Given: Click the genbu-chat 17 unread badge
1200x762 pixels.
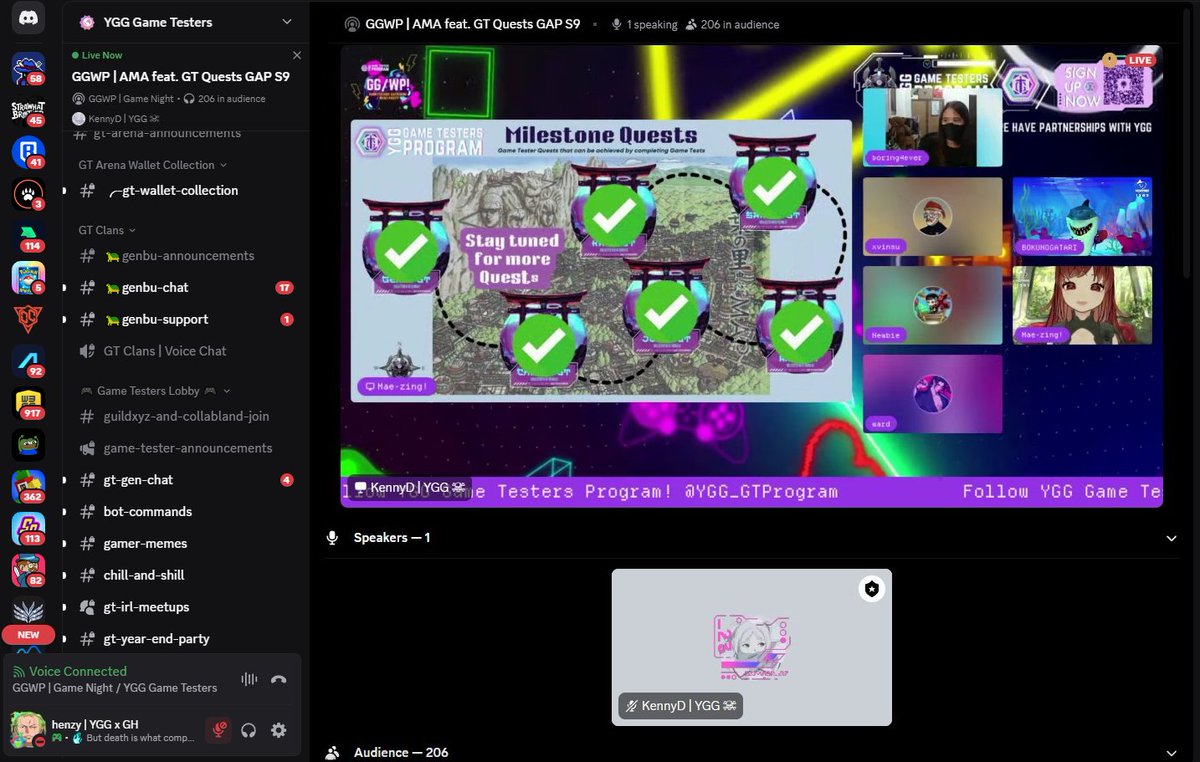Looking at the screenshot, I should point(285,288).
